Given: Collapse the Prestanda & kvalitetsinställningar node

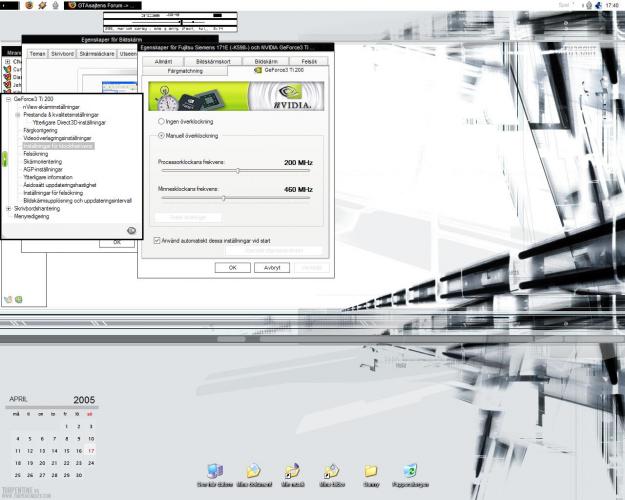Looking at the screenshot, I should (17, 115).
